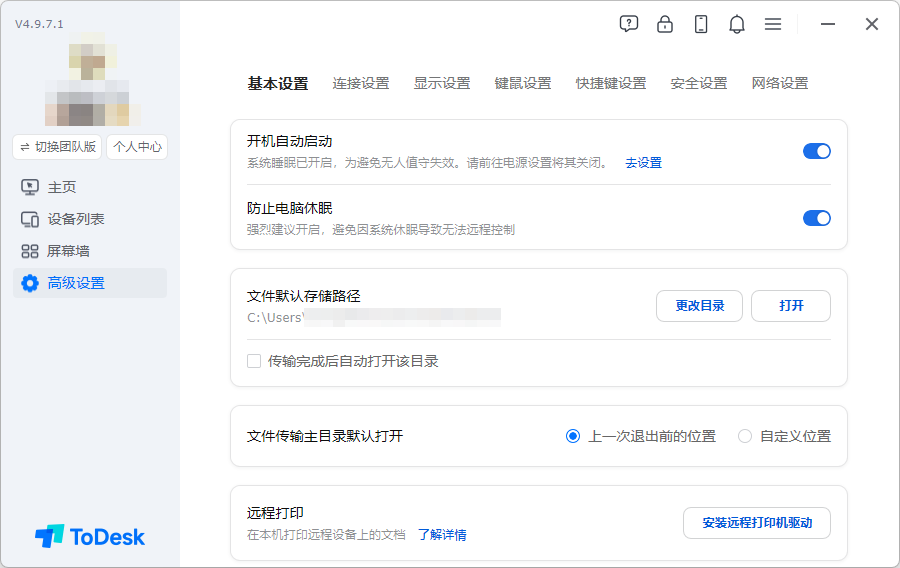Click the 打开 folder button
Viewport: 900px width, 568px height.
click(x=791, y=306)
